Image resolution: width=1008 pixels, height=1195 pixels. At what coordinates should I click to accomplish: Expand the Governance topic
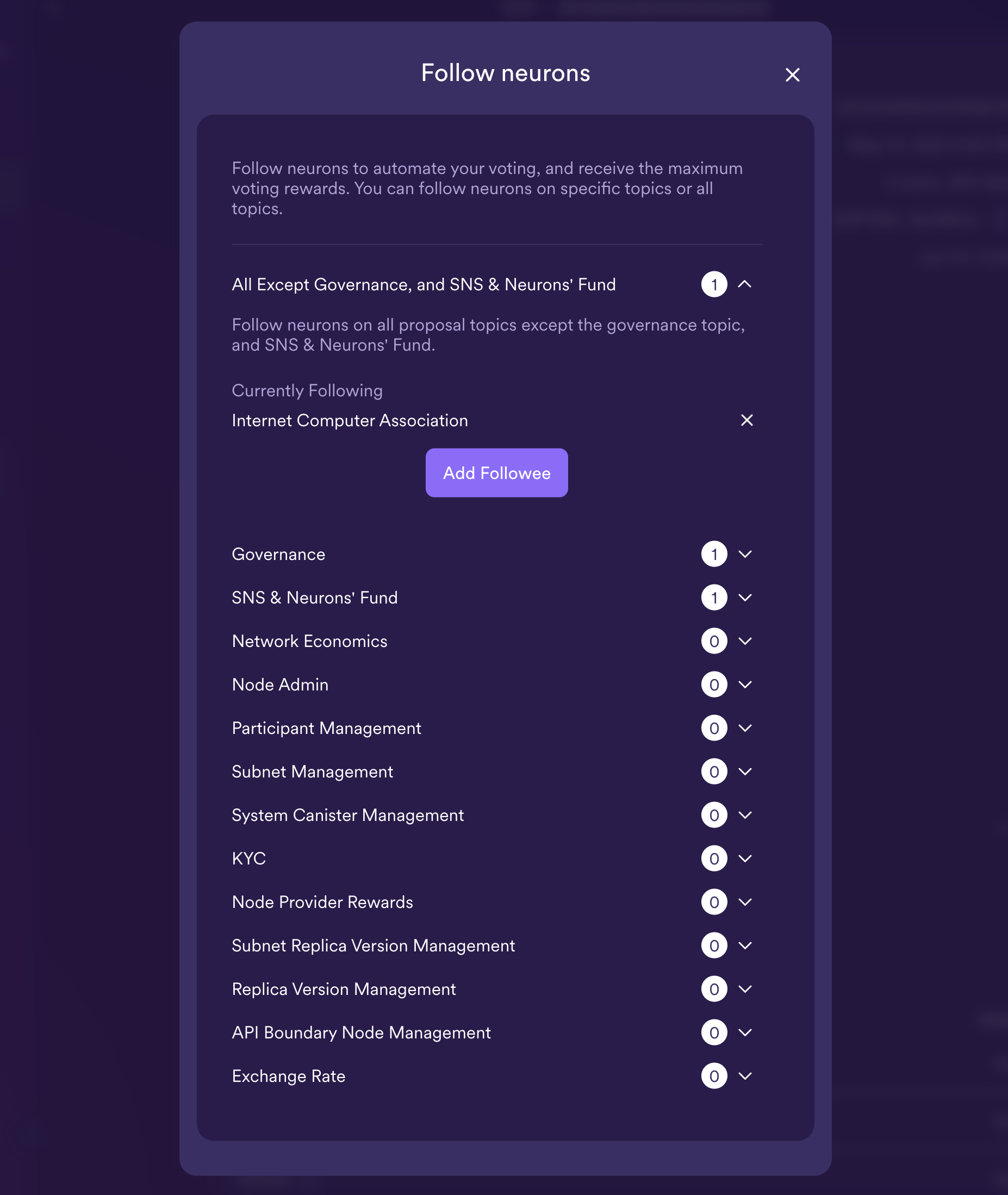coord(744,554)
